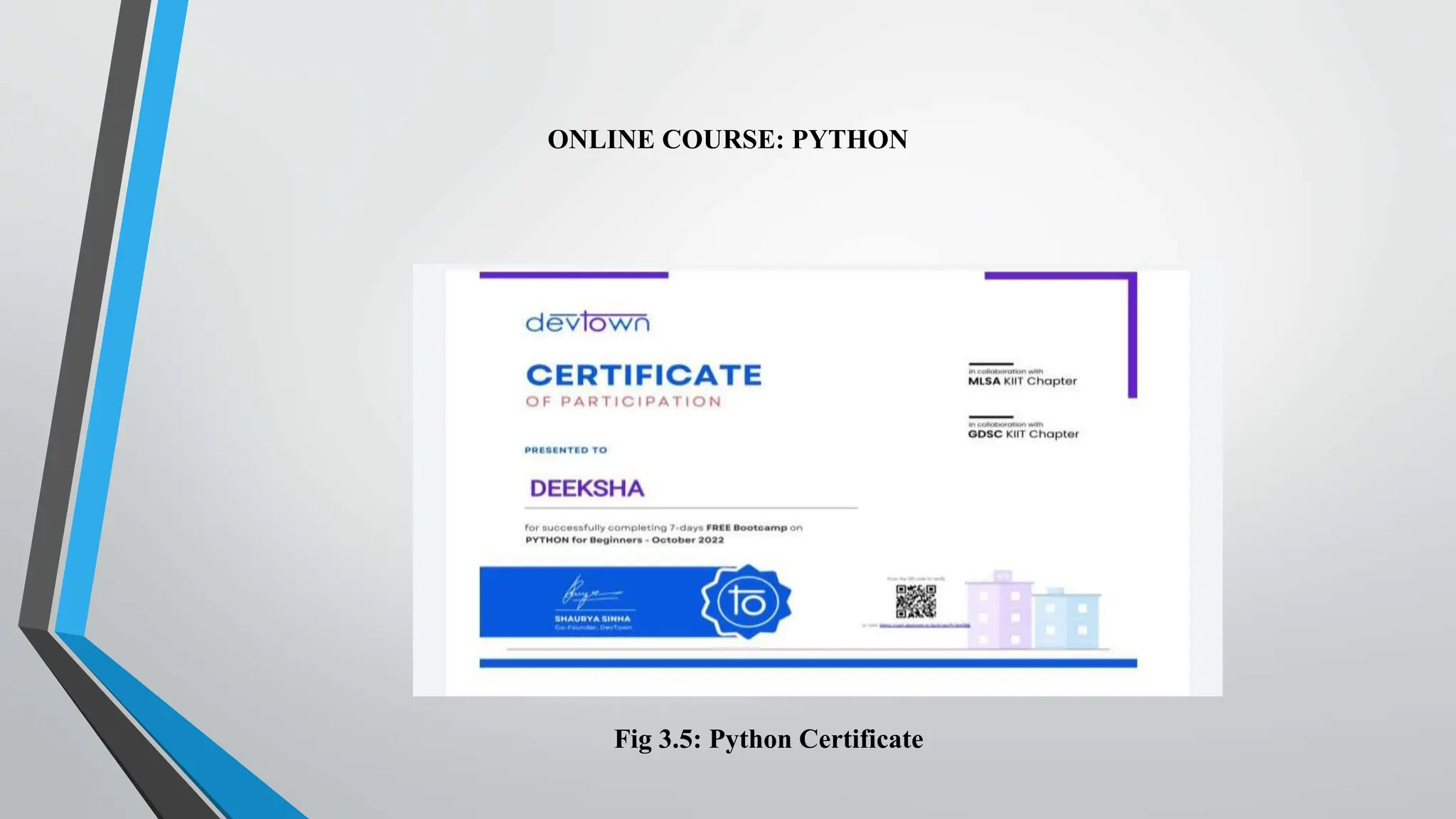Select the 'ONLINE COURSE: PYTHON' slide title
Image resolution: width=1456 pixels, height=819 pixels.
(727, 139)
